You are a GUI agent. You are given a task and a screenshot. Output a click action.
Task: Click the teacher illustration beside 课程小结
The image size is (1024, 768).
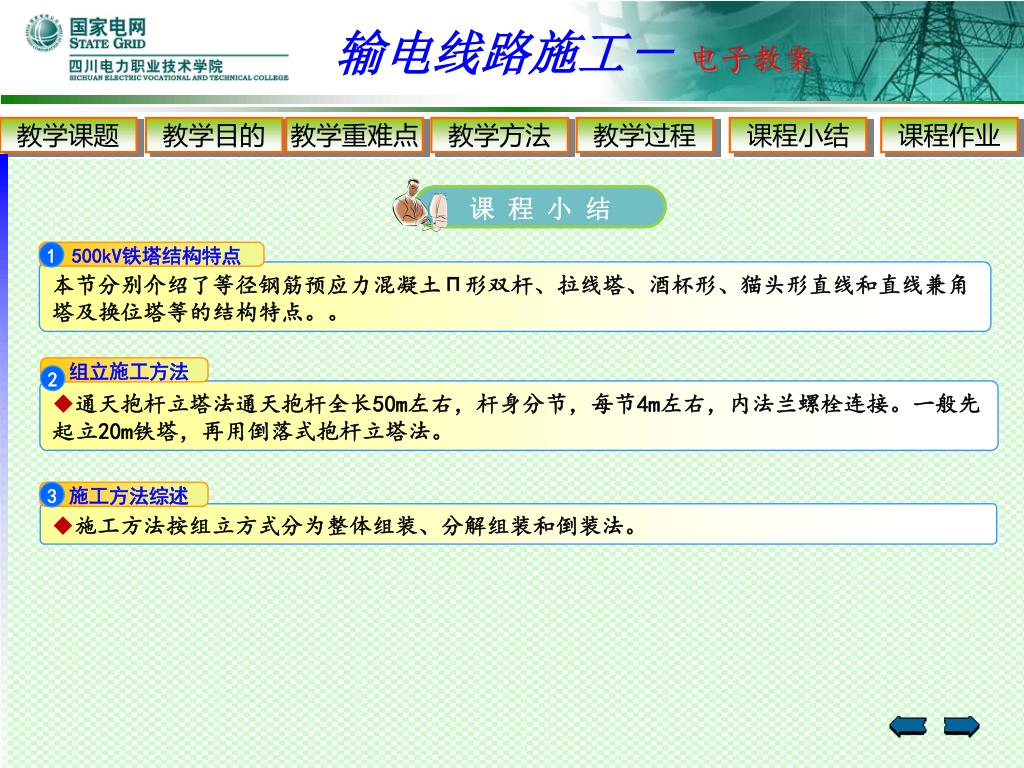pos(419,205)
